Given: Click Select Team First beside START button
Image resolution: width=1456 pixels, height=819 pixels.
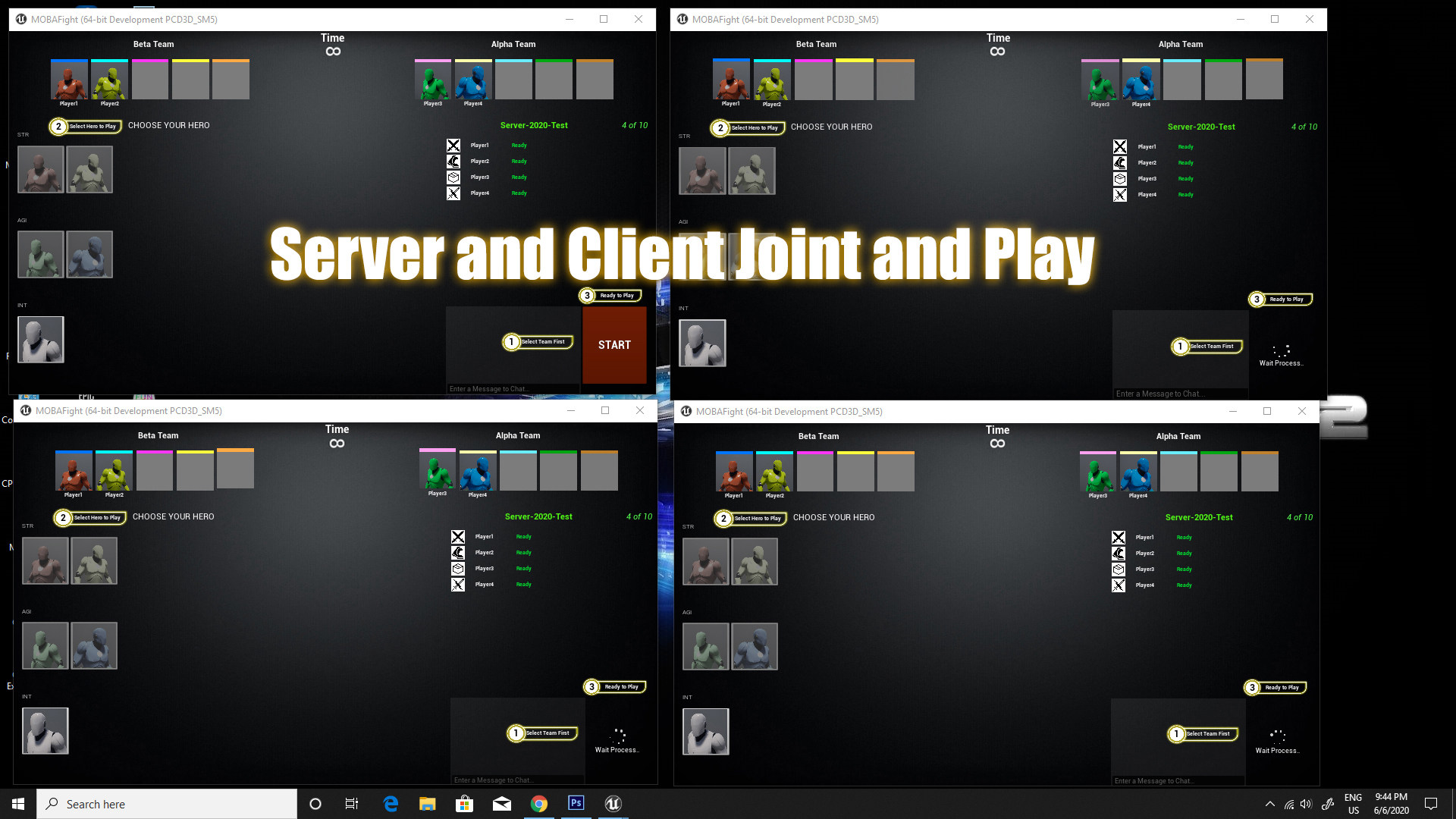Looking at the screenshot, I should tap(543, 342).
